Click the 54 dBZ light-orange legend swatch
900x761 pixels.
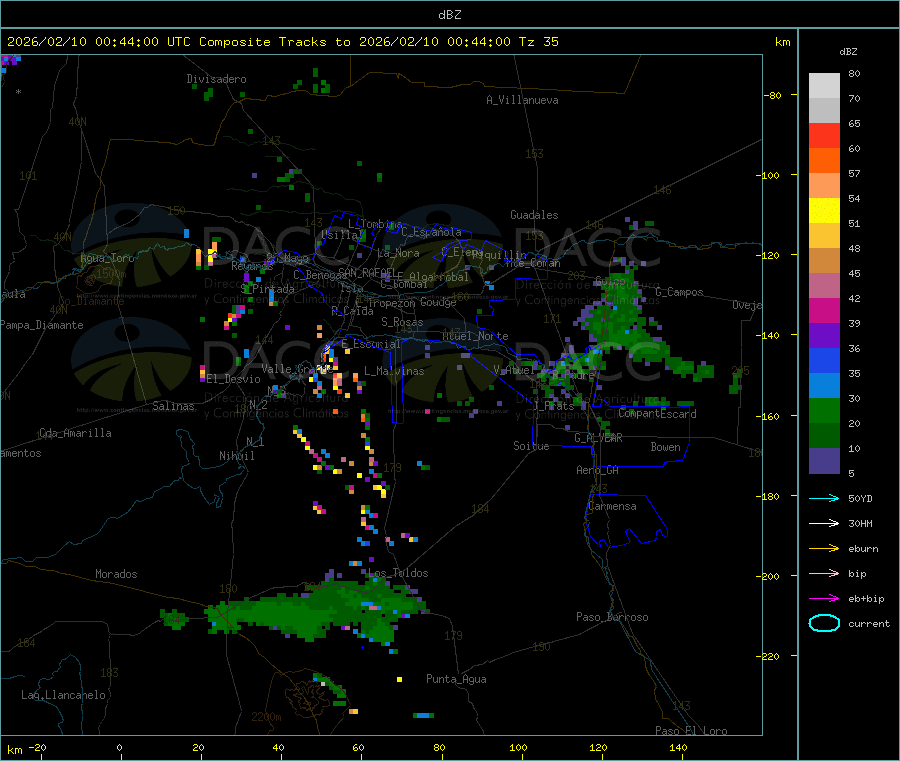pyautogui.click(x=824, y=185)
